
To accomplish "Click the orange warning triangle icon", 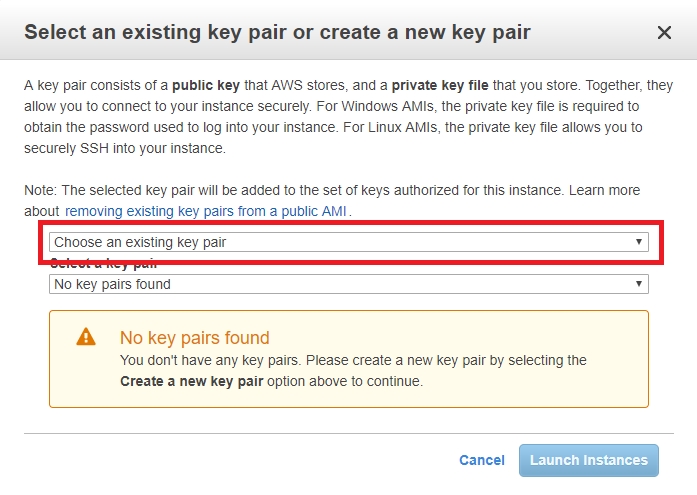I will (86, 336).
